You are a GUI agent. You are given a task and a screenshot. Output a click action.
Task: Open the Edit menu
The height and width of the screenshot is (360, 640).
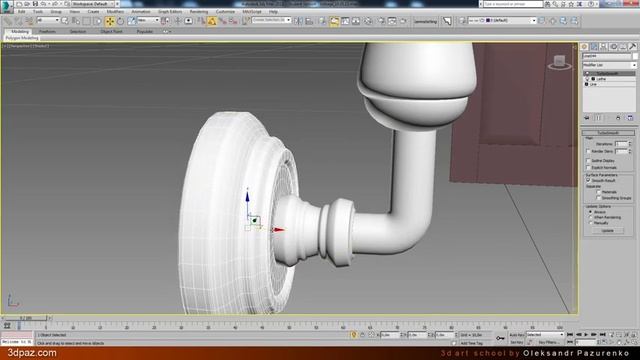[22, 12]
